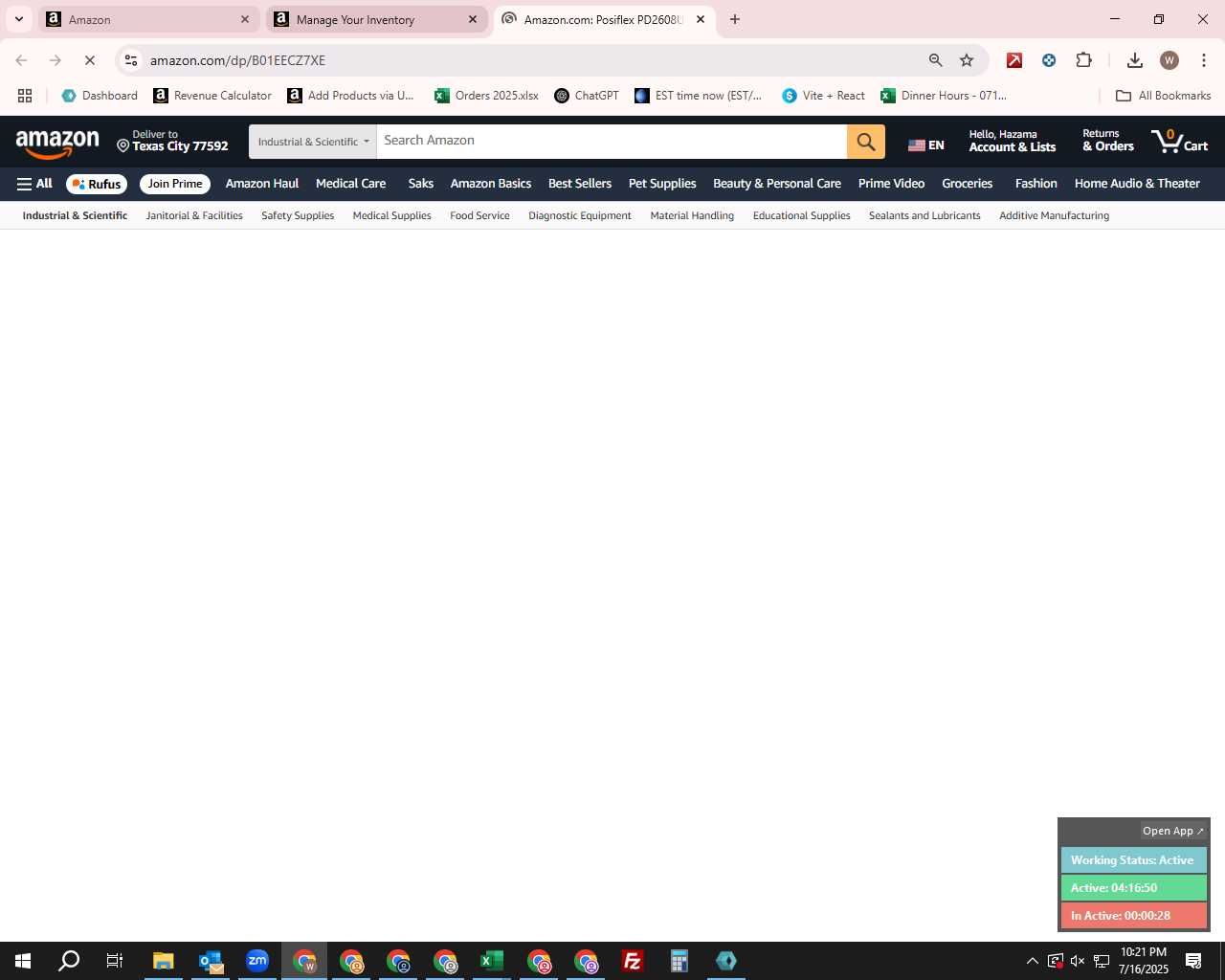Open taskbar search
Viewport: 1225px width, 980px height.
point(69,961)
